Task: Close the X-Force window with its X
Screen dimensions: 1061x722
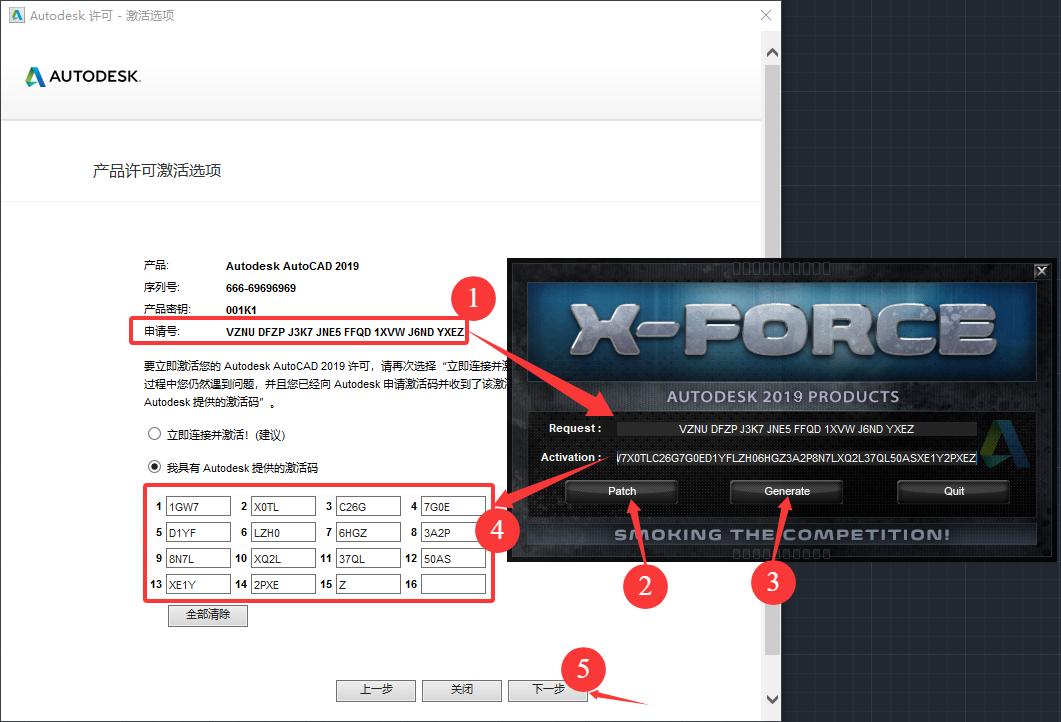Action: point(1041,270)
